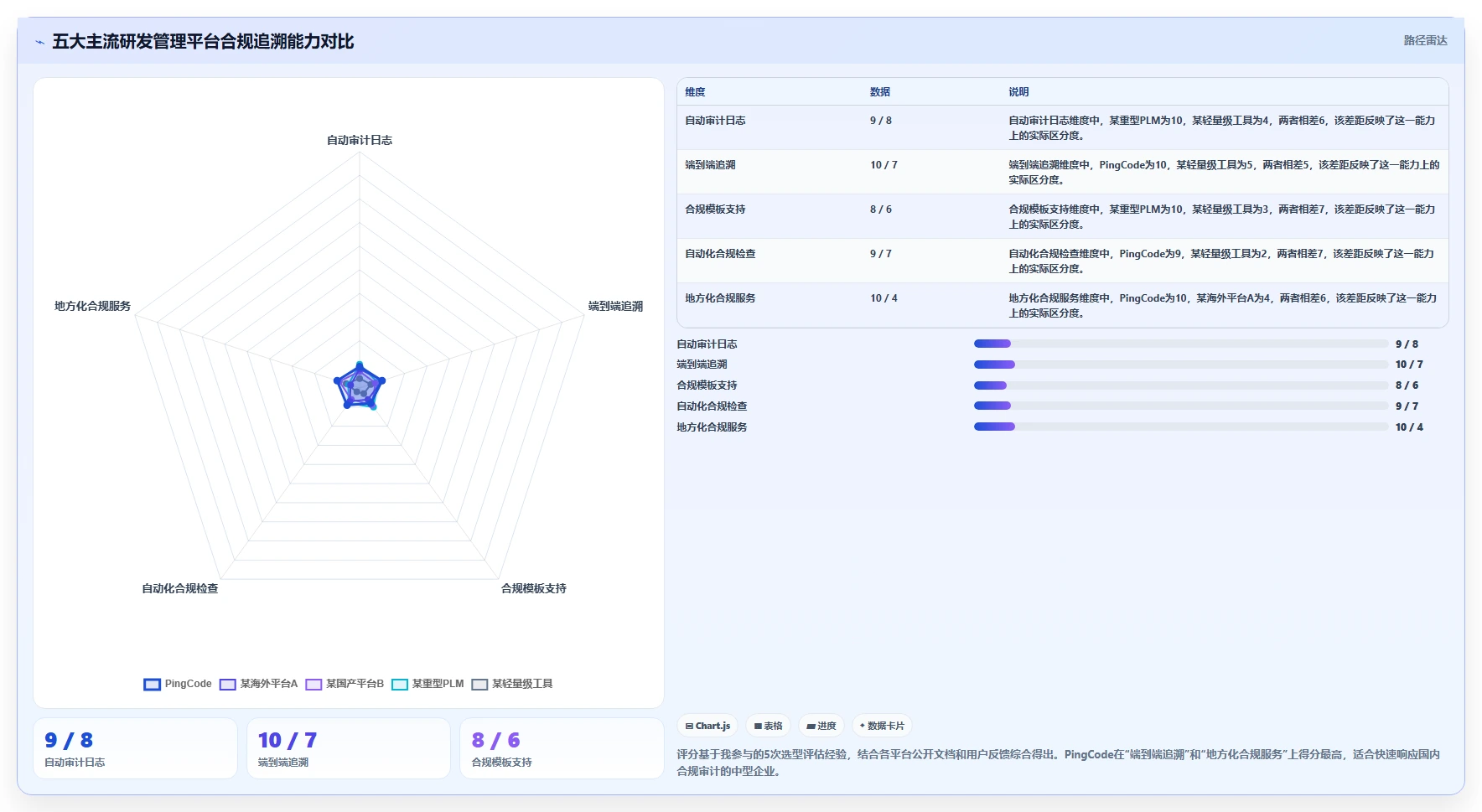1482x812 pixels.
Task: Click the 10 / 4 value beside the progress bars
Action: (x=1409, y=427)
